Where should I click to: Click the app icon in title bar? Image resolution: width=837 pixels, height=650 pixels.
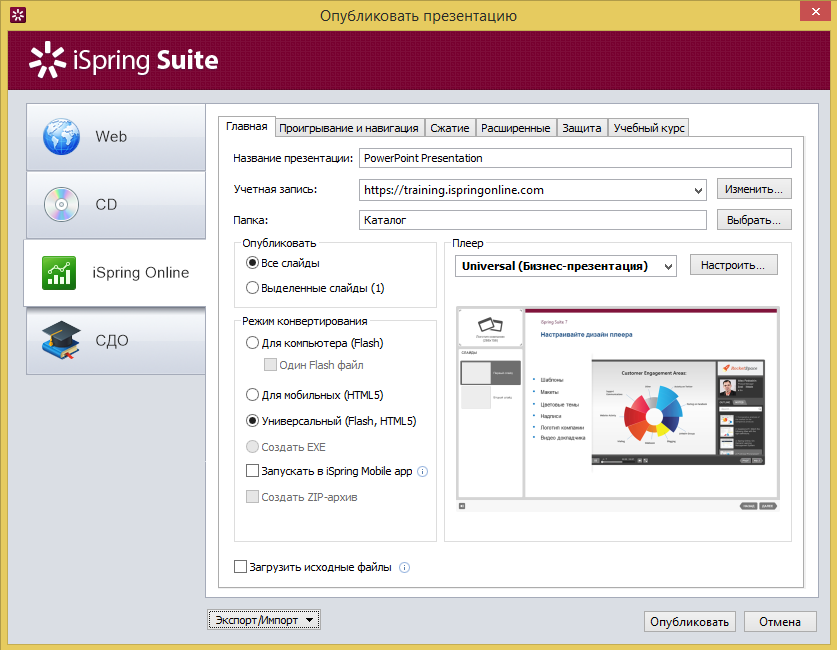18,15
